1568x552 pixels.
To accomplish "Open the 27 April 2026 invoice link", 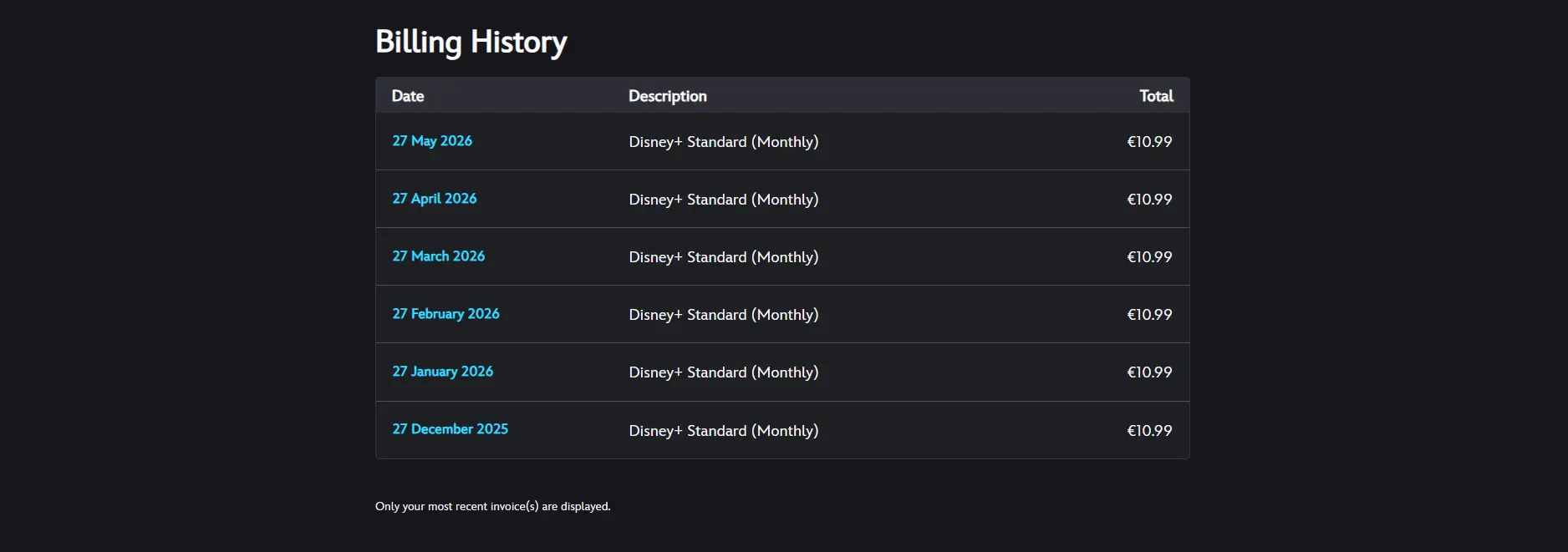I will tap(435, 199).
